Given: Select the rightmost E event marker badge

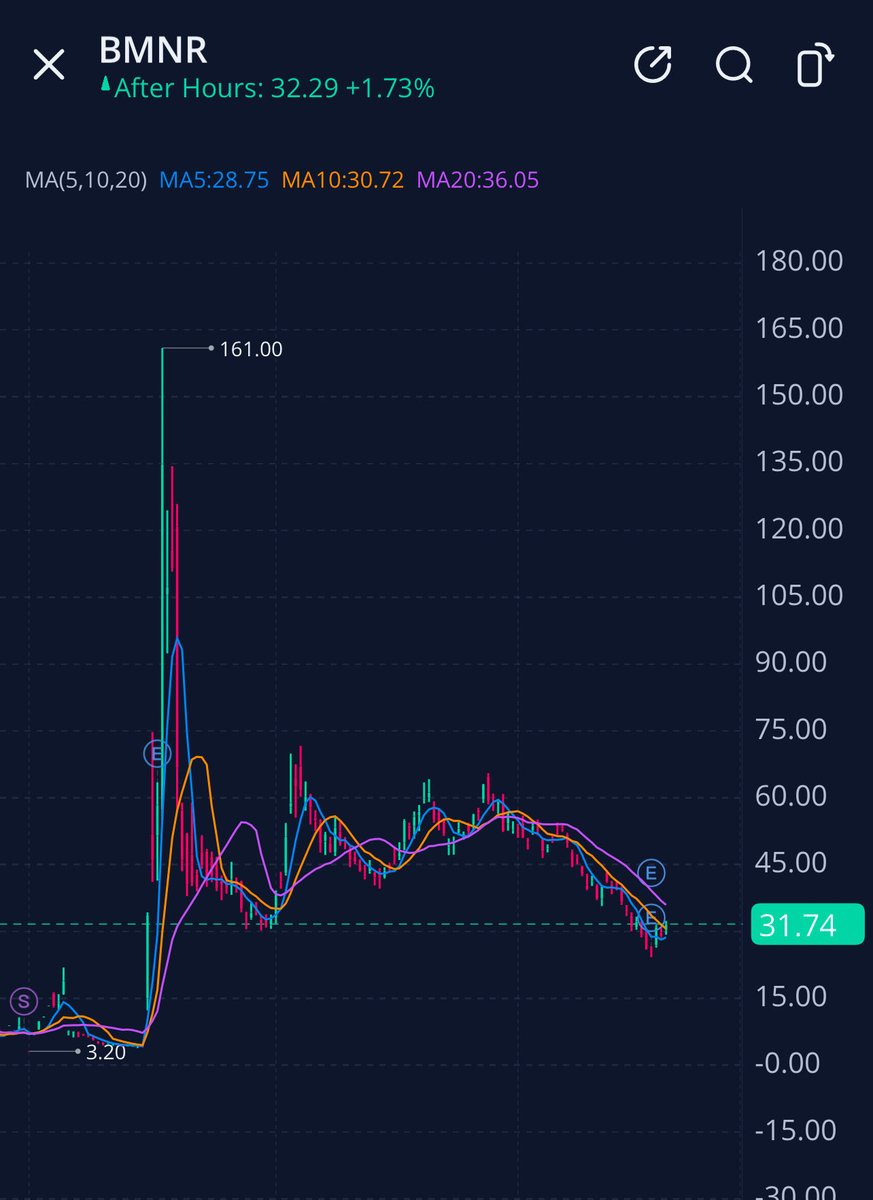Looking at the screenshot, I should pyautogui.click(x=651, y=872).
